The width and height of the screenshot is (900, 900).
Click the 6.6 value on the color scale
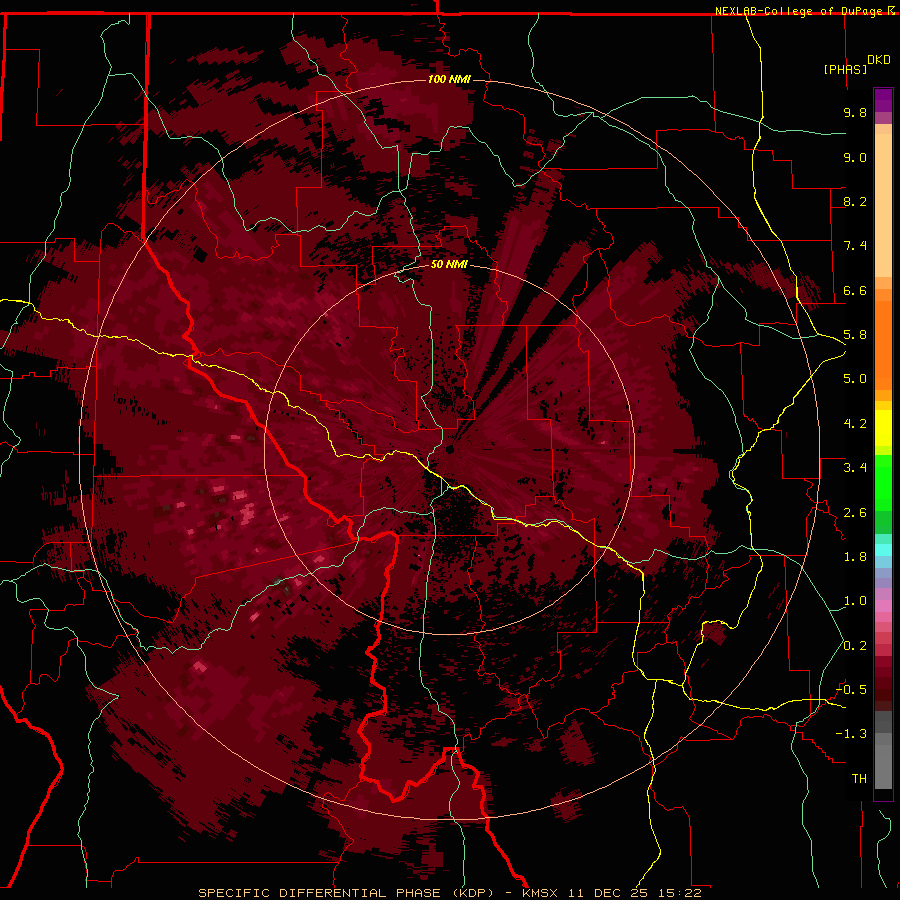[855, 290]
